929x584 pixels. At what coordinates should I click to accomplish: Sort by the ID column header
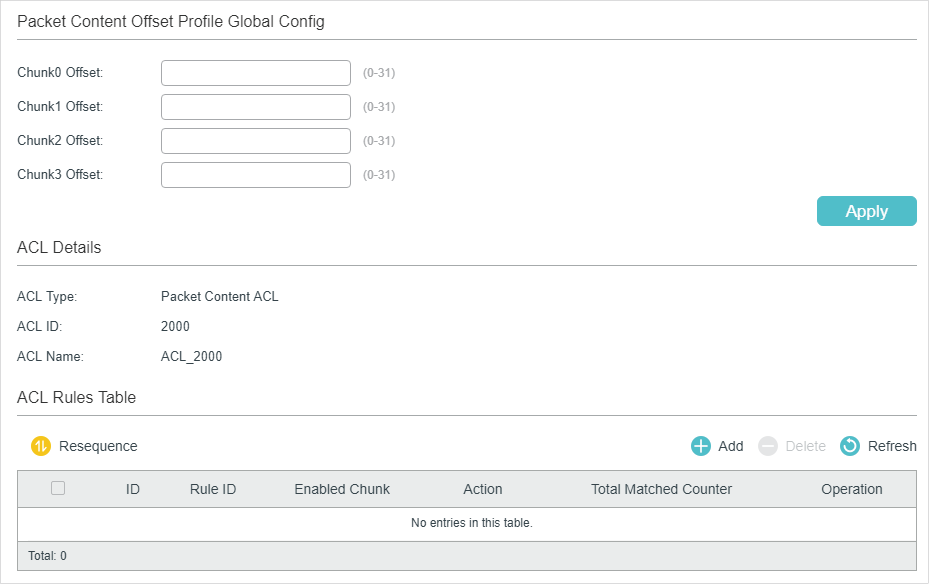[133, 489]
